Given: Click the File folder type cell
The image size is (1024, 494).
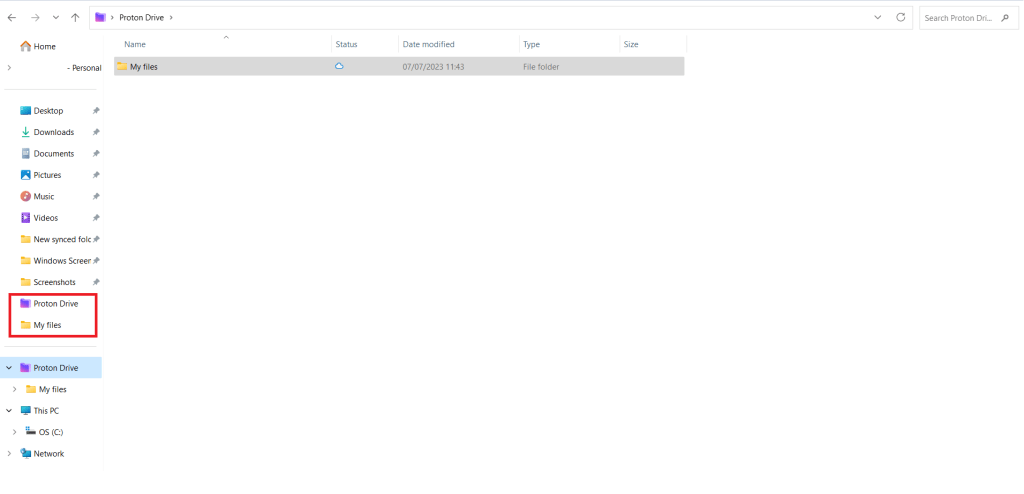Looking at the screenshot, I should 541,67.
